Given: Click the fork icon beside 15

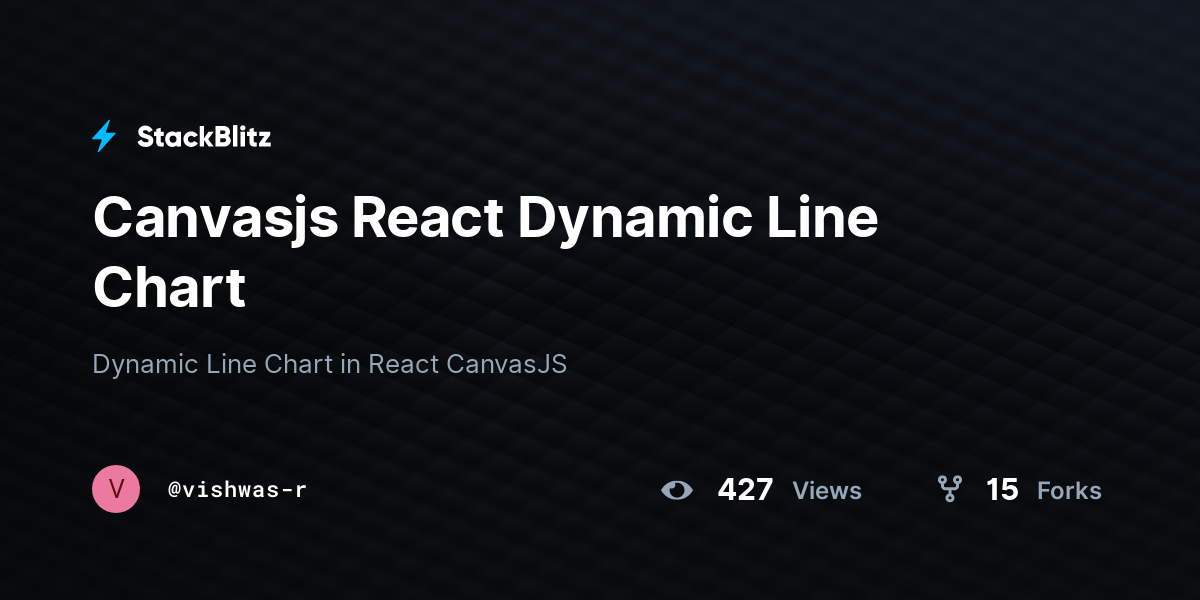Looking at the screenshot, I should coord(949,489).
